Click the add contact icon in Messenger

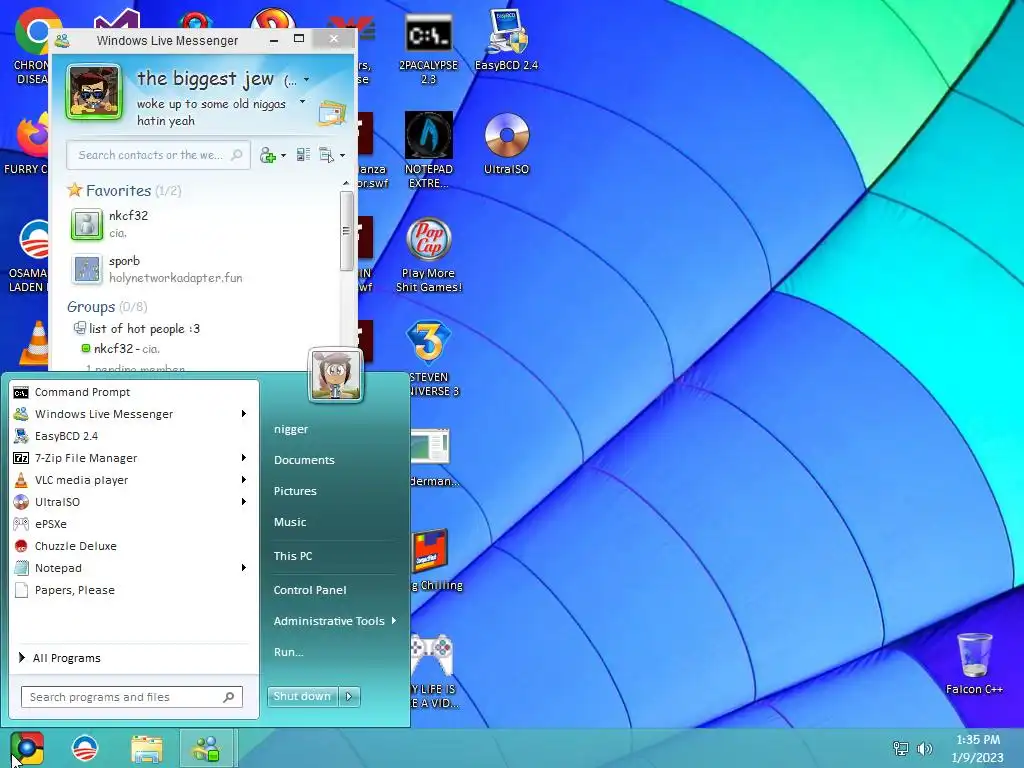tap(267, 155)
